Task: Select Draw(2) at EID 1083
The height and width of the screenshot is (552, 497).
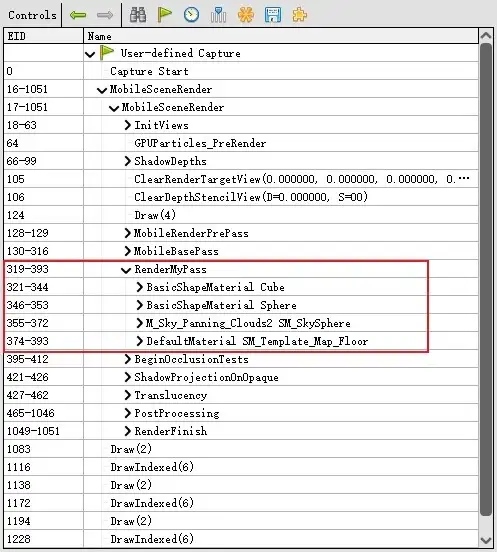Action: pos(131,449)
